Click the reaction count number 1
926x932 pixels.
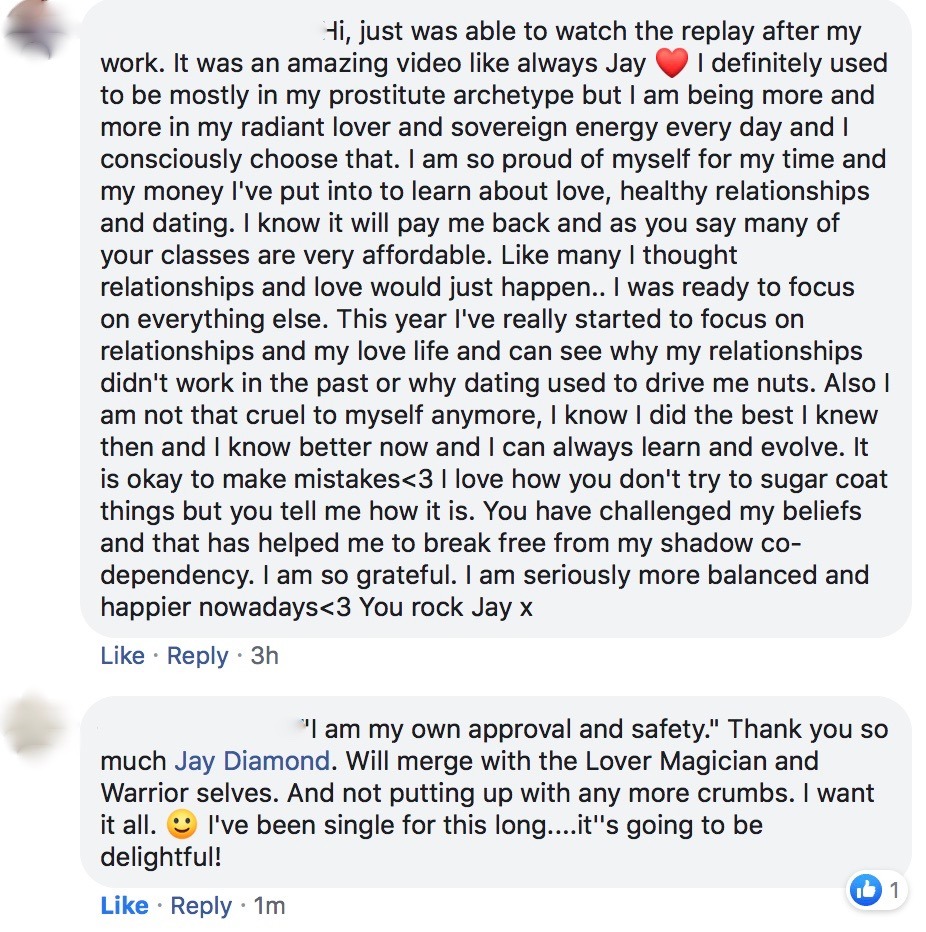click(x=894, y=890)
